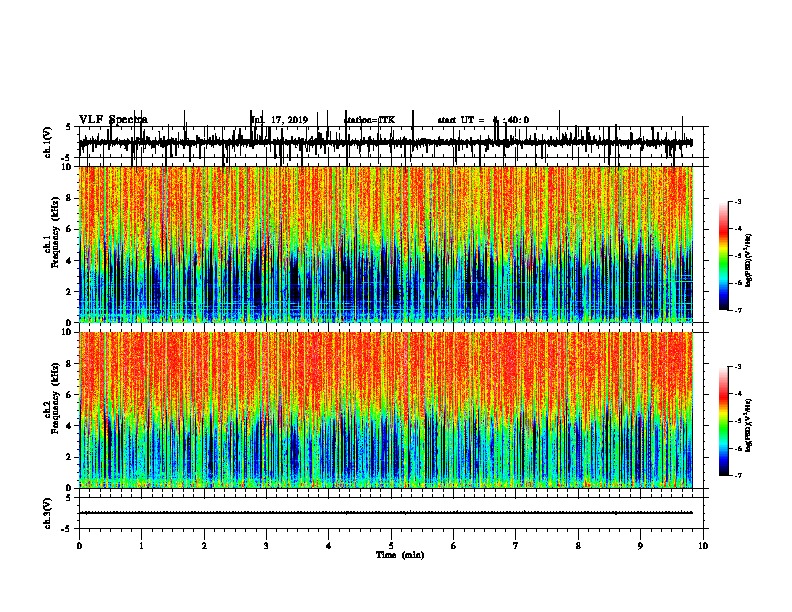This screenshot has width=792, height=612.
Task: Click the ch.2 spectrogram color scale bar
Action: [x=724, y=421]
